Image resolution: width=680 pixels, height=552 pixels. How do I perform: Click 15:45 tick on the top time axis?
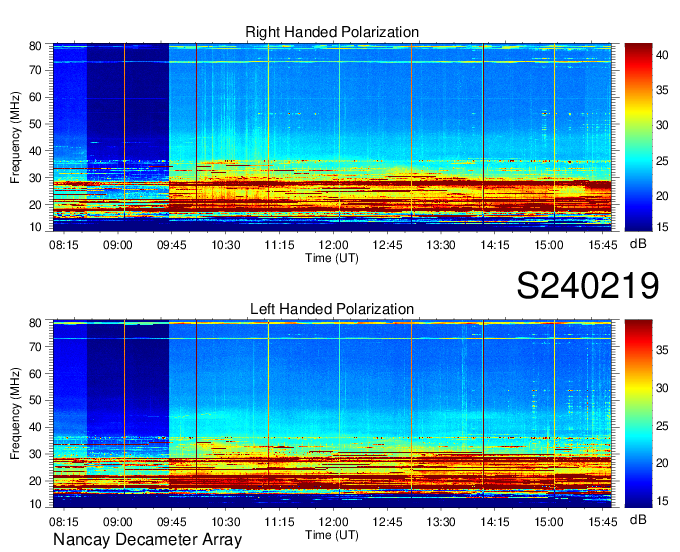click(x=603, y=245)
